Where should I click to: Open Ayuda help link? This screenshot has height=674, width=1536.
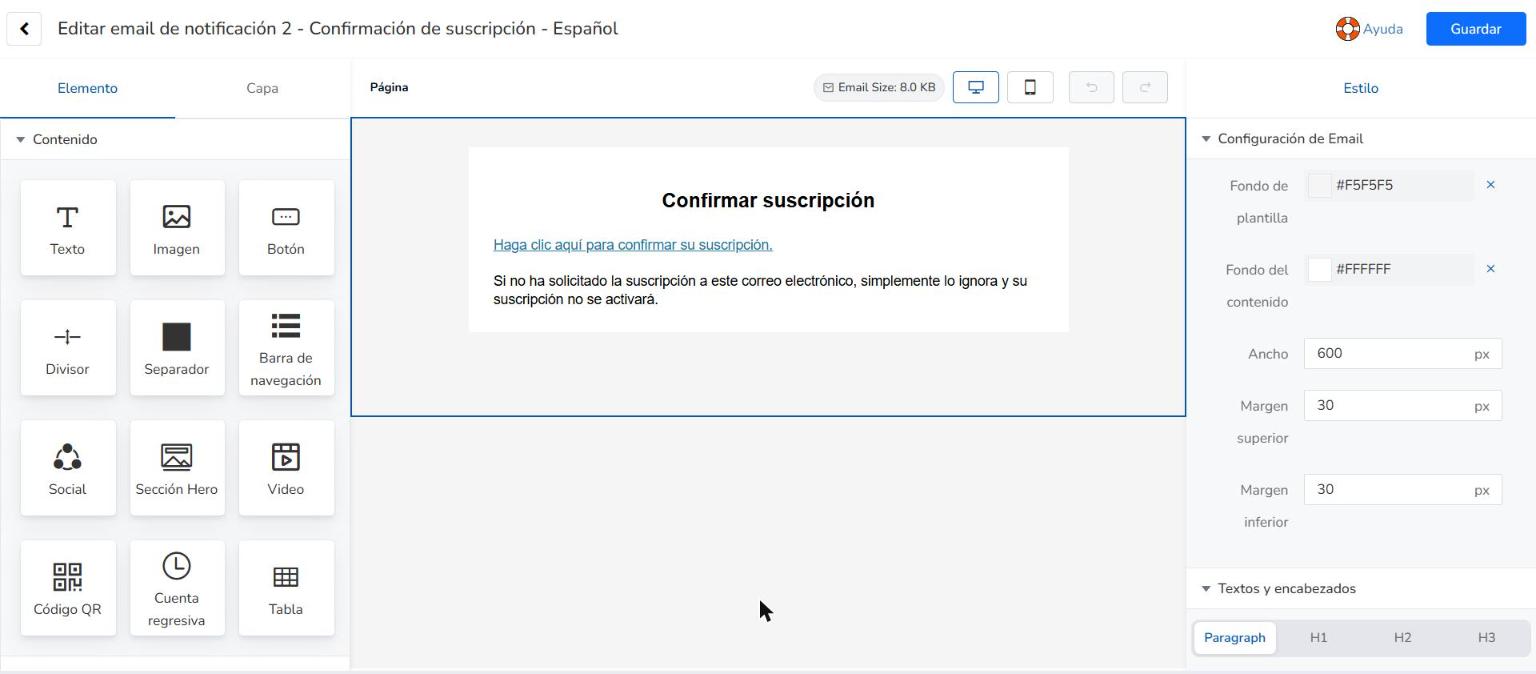point(1369,29)
